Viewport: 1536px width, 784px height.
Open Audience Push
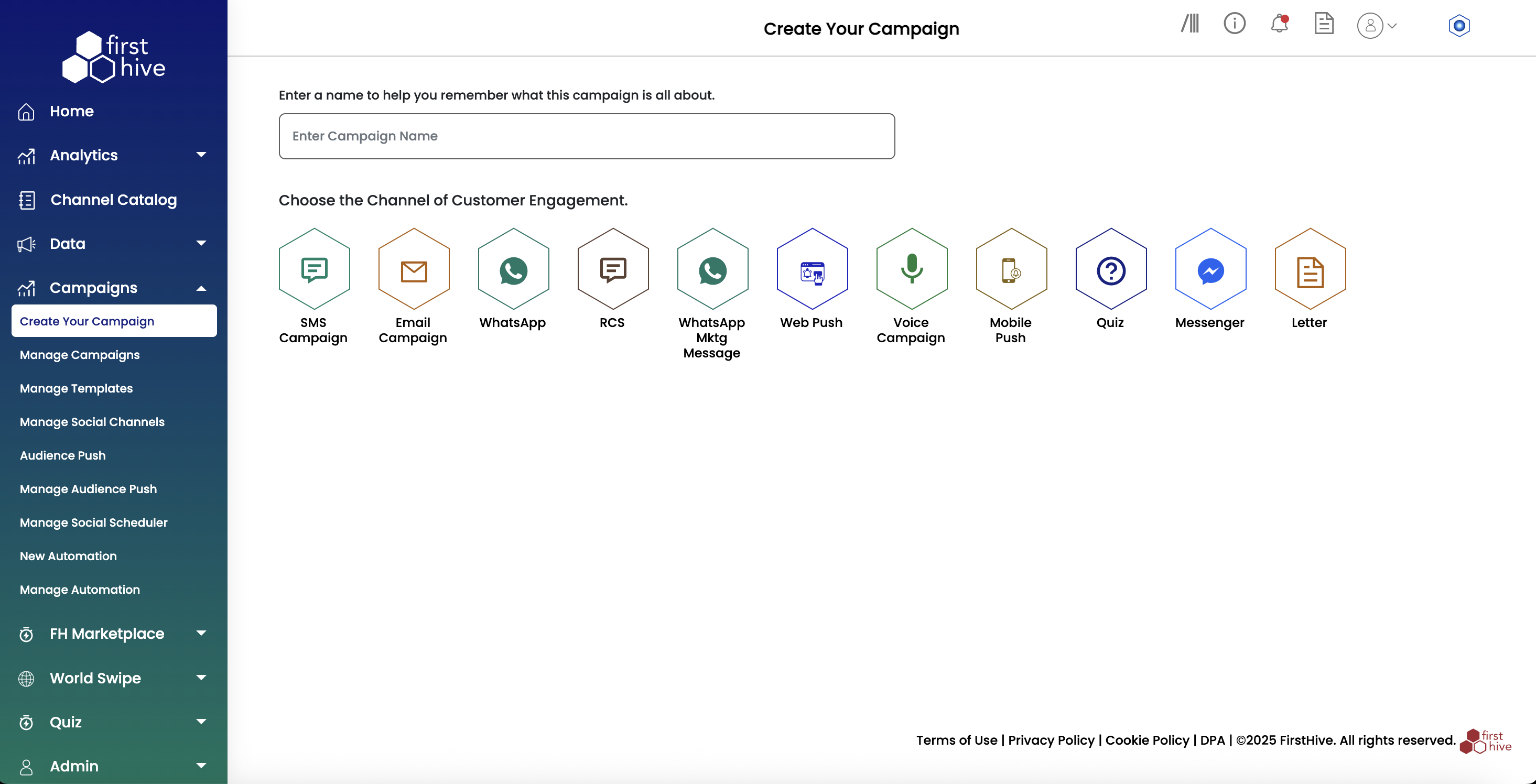(x=62, y=455)
